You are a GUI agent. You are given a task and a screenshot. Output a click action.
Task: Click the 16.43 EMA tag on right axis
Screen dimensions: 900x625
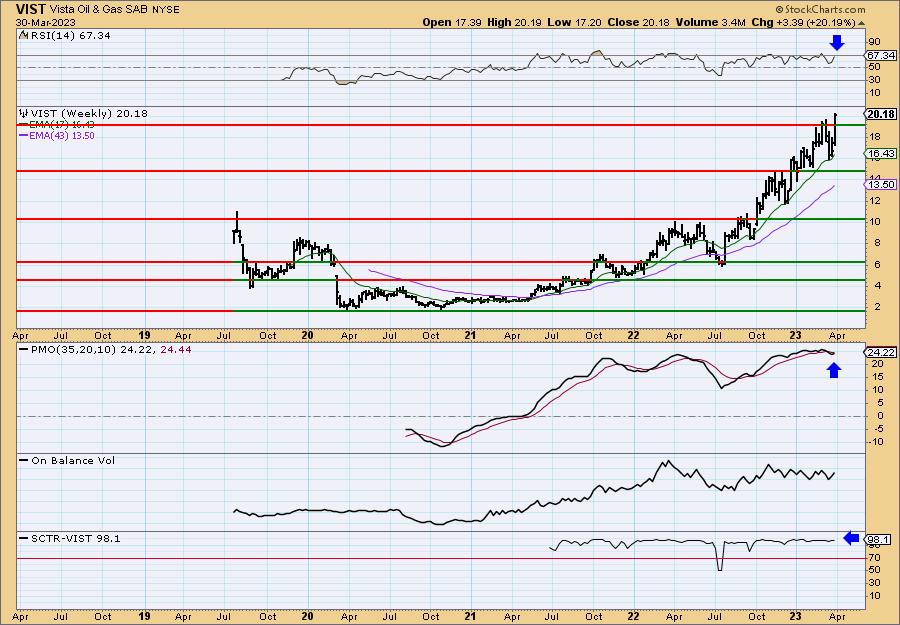pyautogui.click(x=880, y=154)
